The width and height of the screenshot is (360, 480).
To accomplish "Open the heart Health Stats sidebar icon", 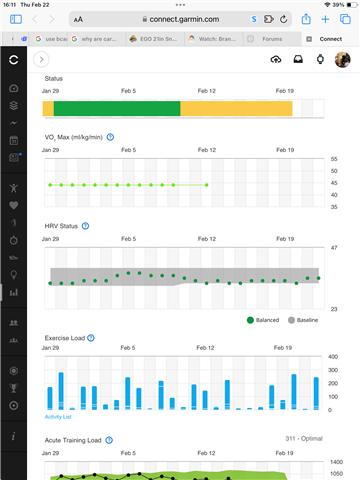I will tap(14, 206).
